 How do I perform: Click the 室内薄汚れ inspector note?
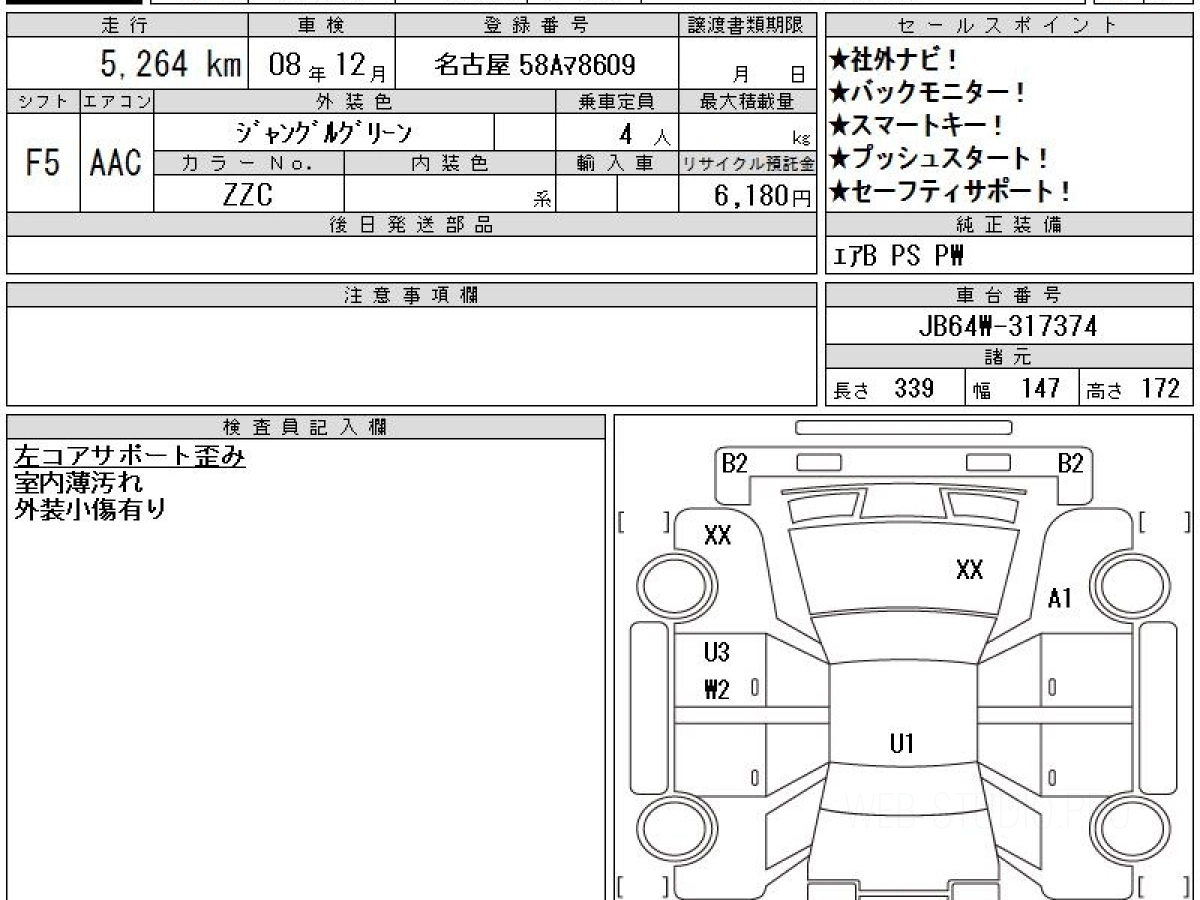tap(78, 482)
